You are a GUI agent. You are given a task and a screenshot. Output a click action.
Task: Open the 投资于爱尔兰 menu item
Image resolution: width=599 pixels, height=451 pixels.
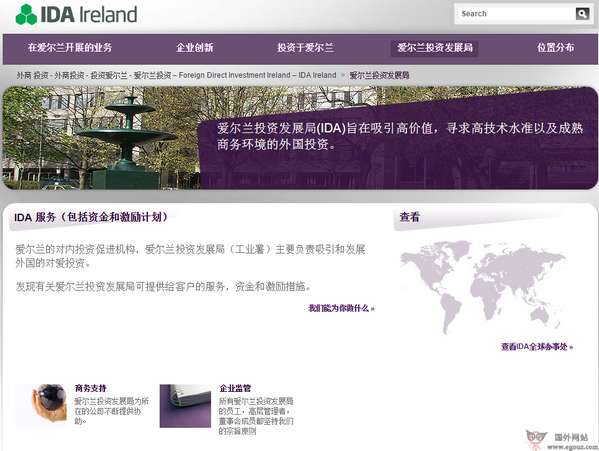pyautogui.click(x=305, y=48)
